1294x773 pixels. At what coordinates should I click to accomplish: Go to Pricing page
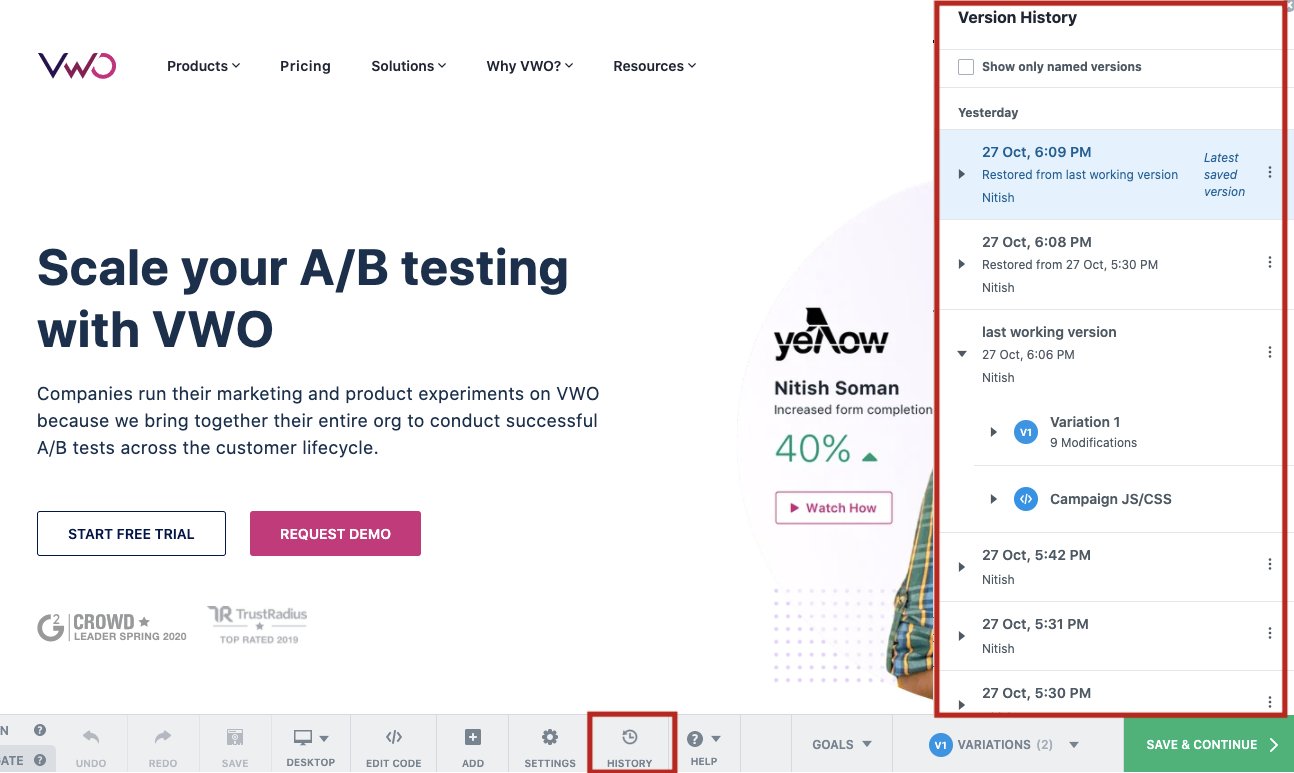(305, 66)
